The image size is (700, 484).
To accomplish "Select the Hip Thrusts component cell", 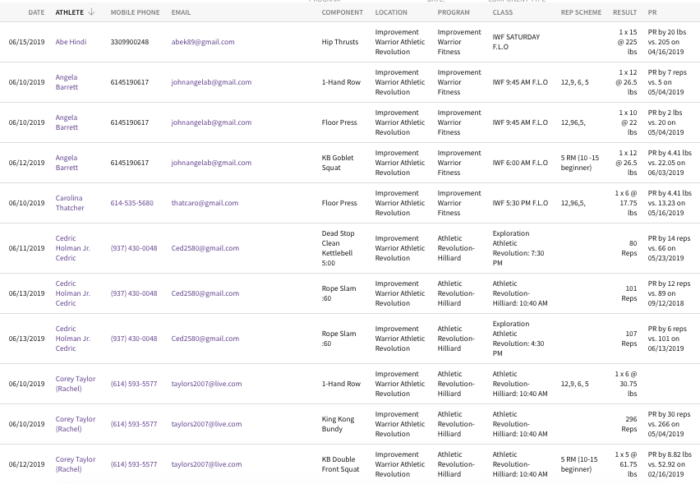I will click(340, 42).
